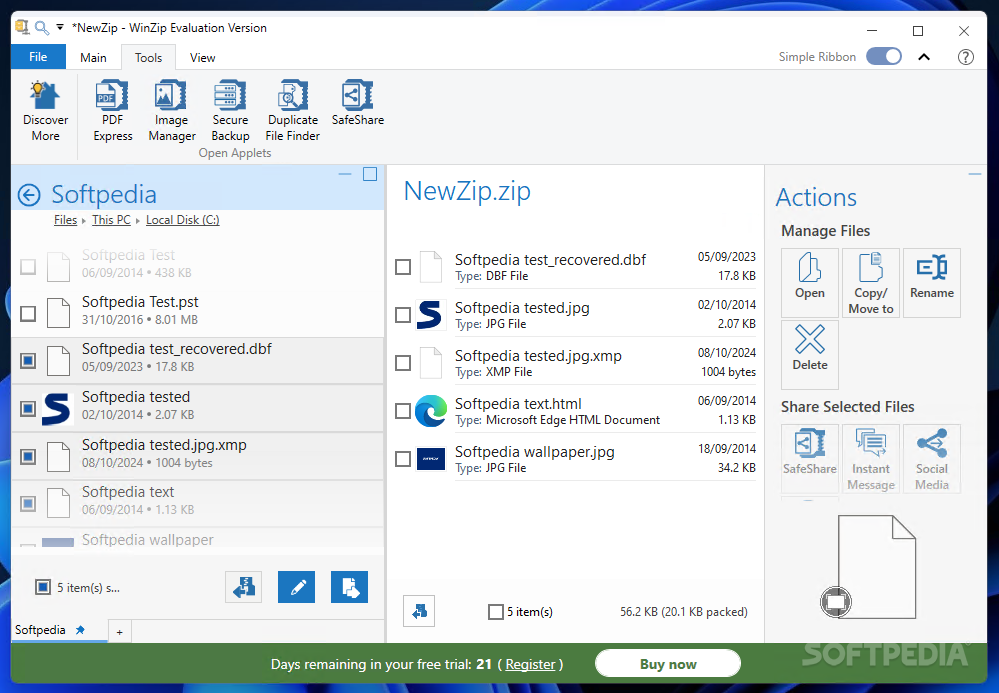
Task: Click the pin icon on Softpedia tab
Action: tap(80, 630)
